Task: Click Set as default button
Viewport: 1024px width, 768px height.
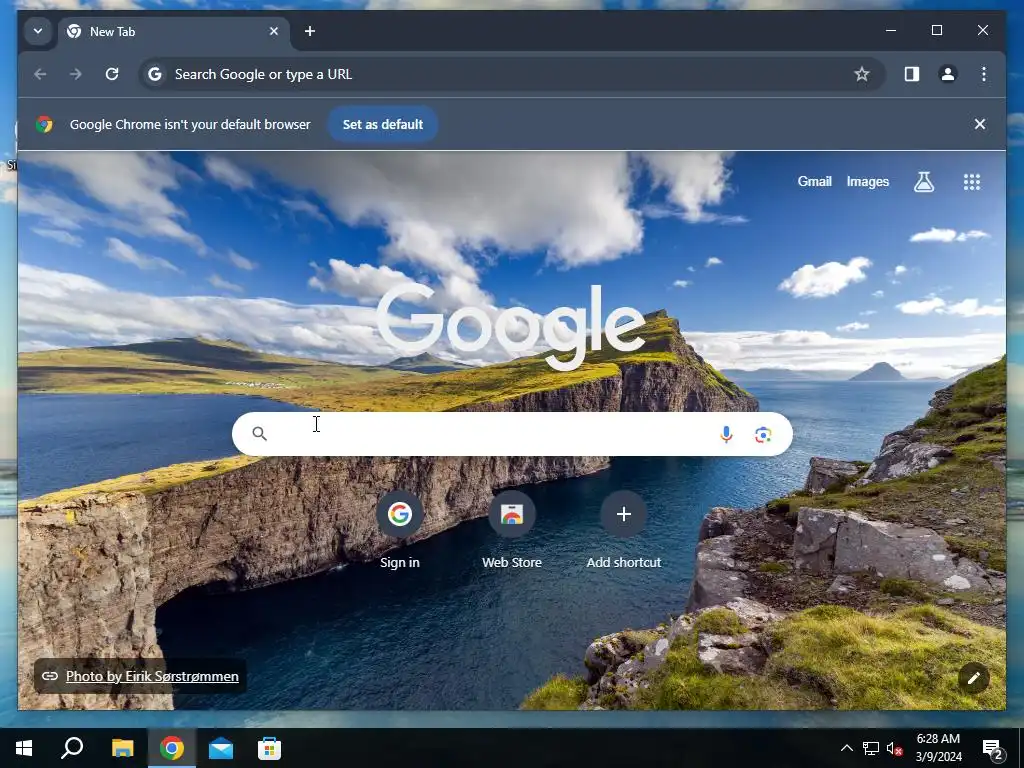Action: tap(383, 124)
